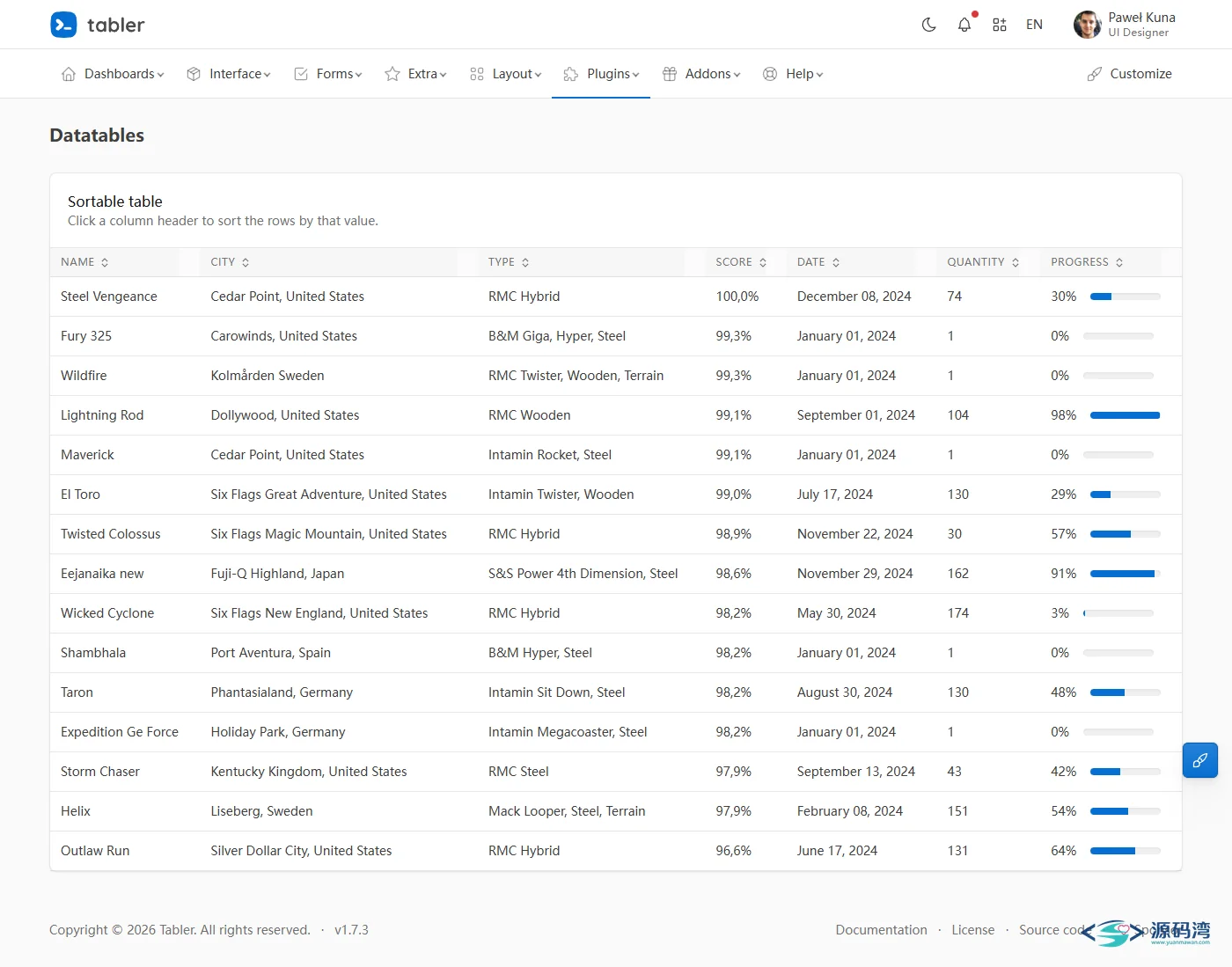Screen dimensions: 1232x967
Task: Expand the Dashboards menu
Action: (x=113, y=74)
